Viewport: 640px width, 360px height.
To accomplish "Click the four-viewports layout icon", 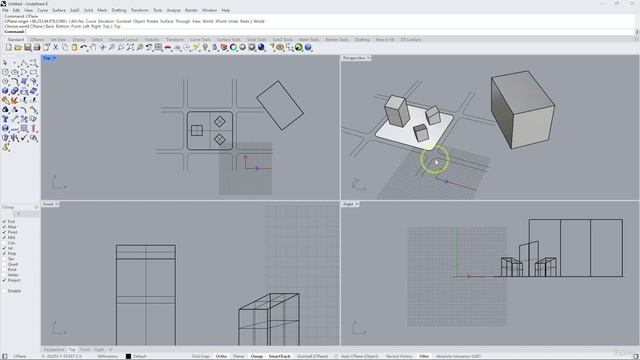I will (158, 47).
